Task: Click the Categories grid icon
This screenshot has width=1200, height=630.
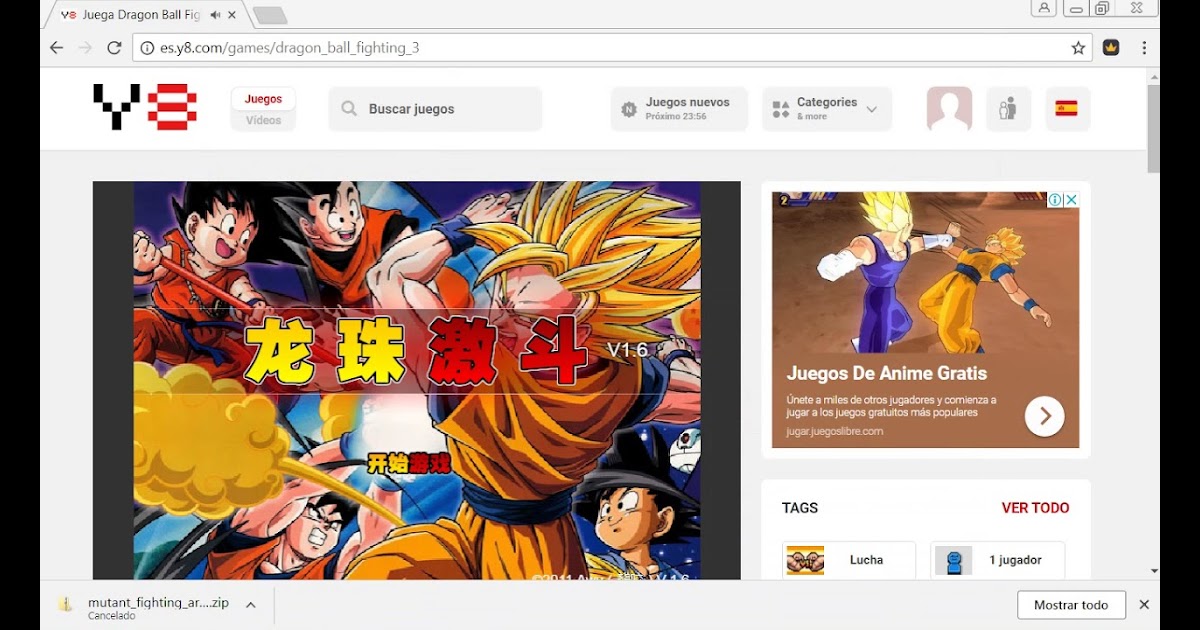Action: point(781,109)
